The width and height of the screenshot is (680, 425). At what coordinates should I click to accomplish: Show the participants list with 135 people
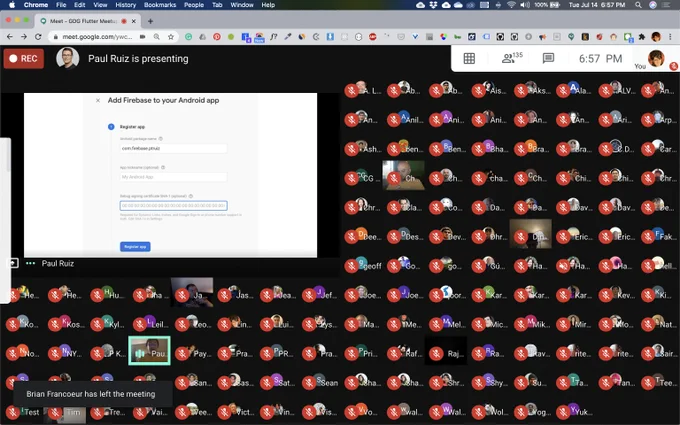(512, 58)
